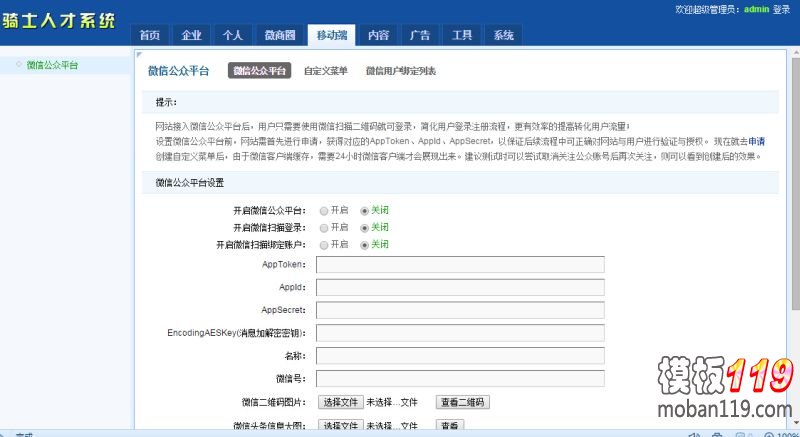Screen dimensions: 800x437
Task: Open the 首页 navigation tab
Action: coord(150,35)
